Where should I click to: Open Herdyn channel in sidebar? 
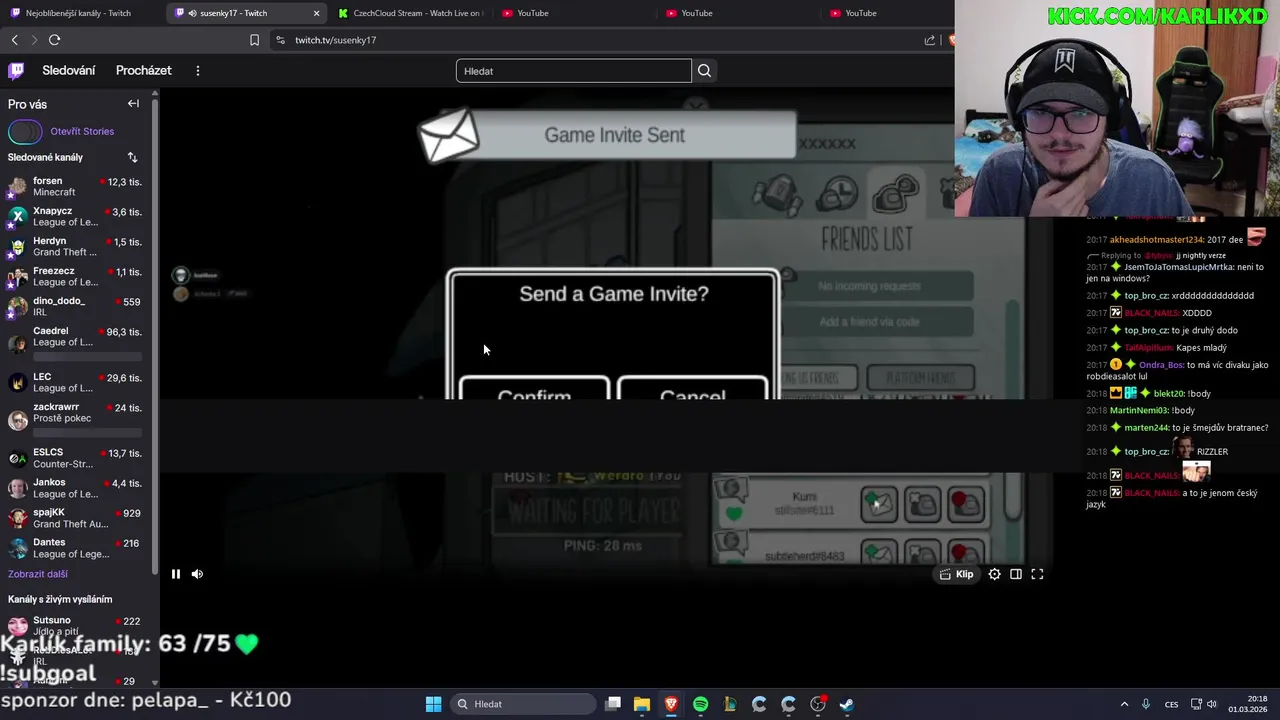click(x=76, y=246)
